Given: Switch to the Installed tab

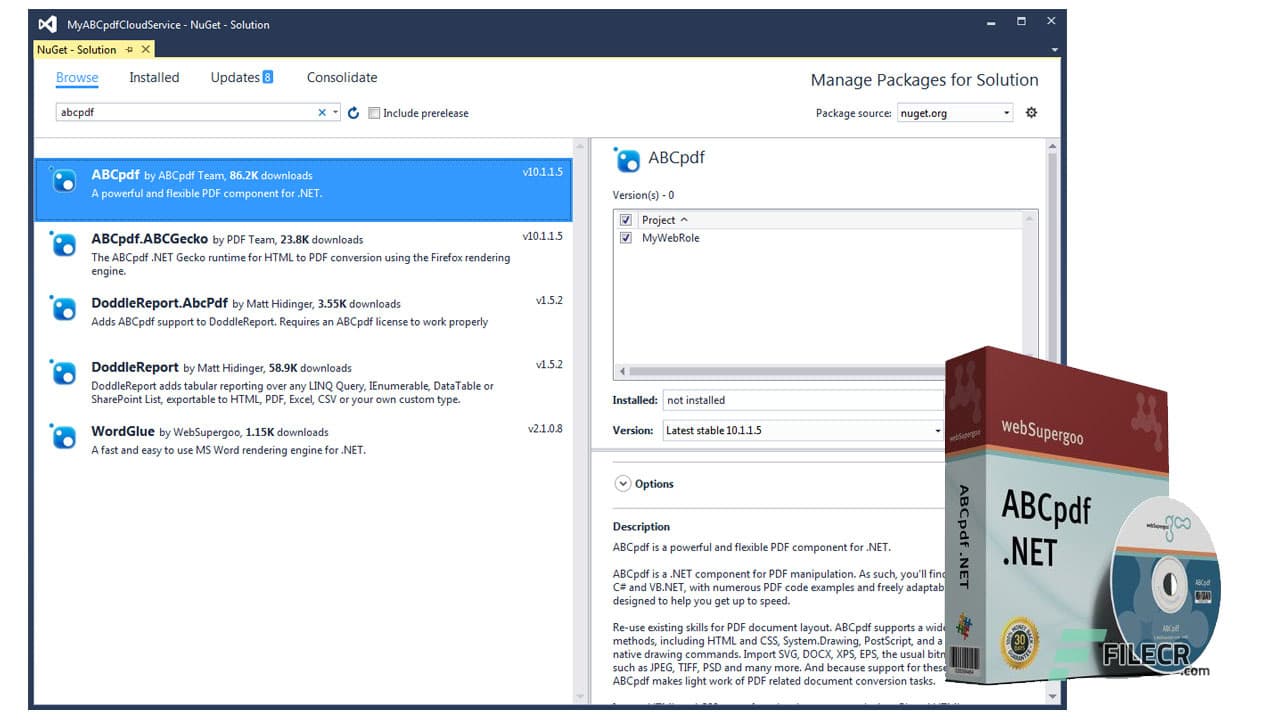Looking at the screenshot, I should pos(153,77).
